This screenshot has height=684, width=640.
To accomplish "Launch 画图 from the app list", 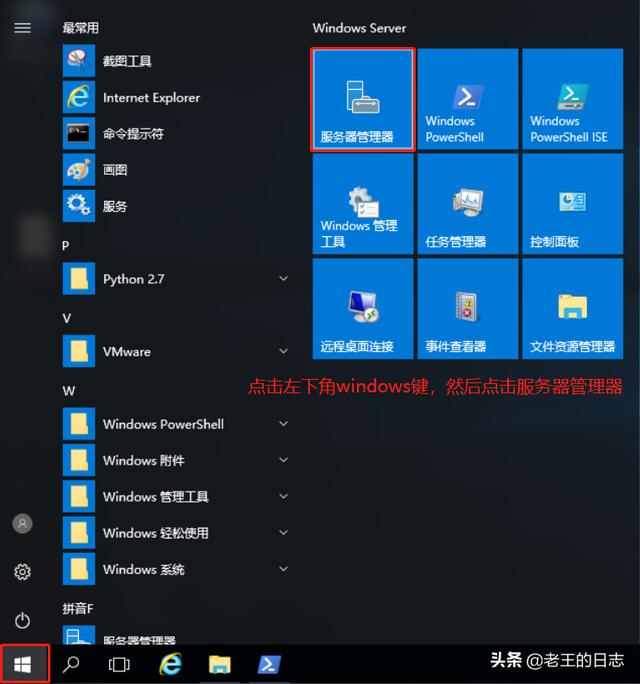I will pos(175,170).
